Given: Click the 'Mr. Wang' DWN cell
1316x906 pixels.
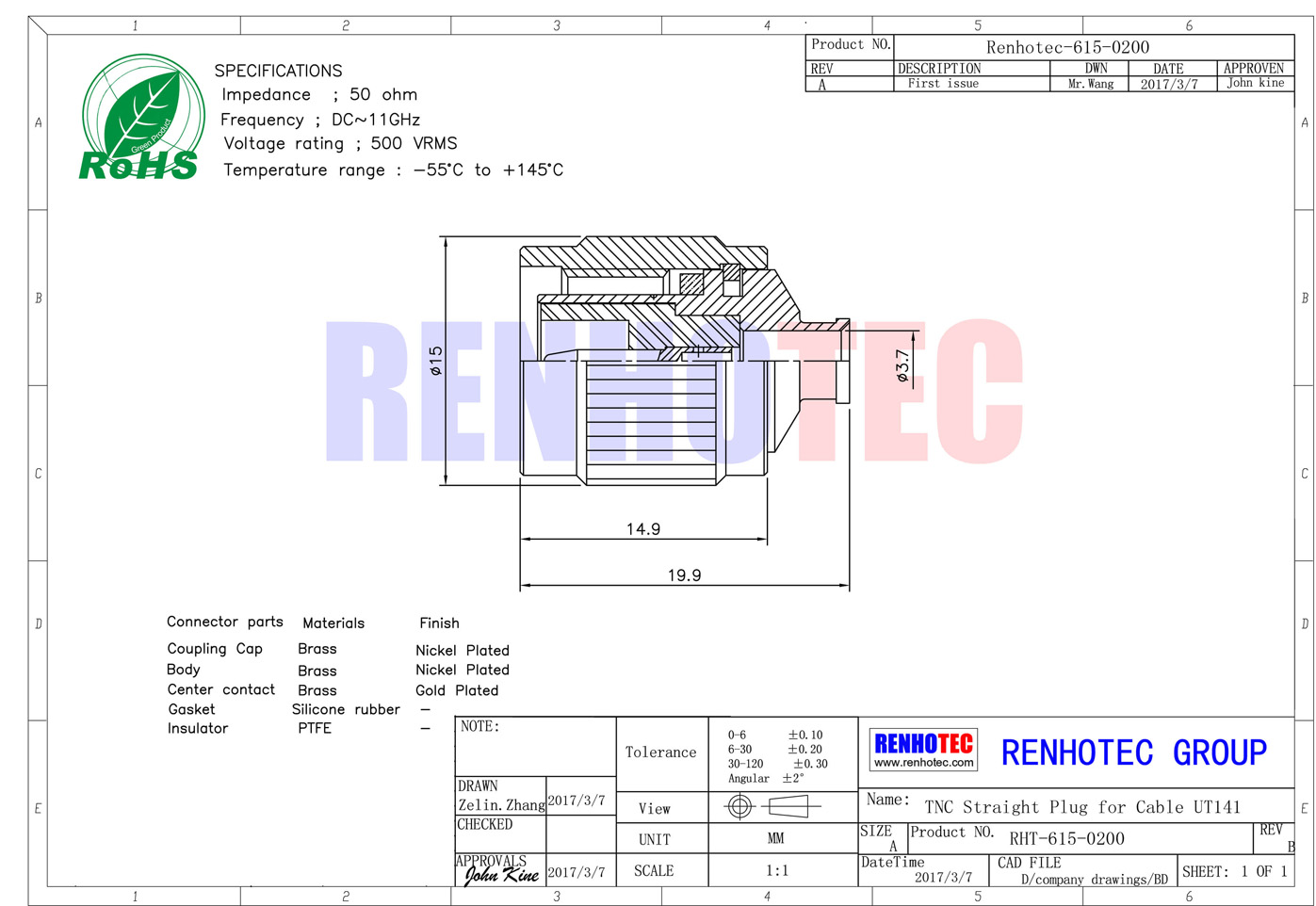Looking at the screenshot, I should pos(1091,84).
